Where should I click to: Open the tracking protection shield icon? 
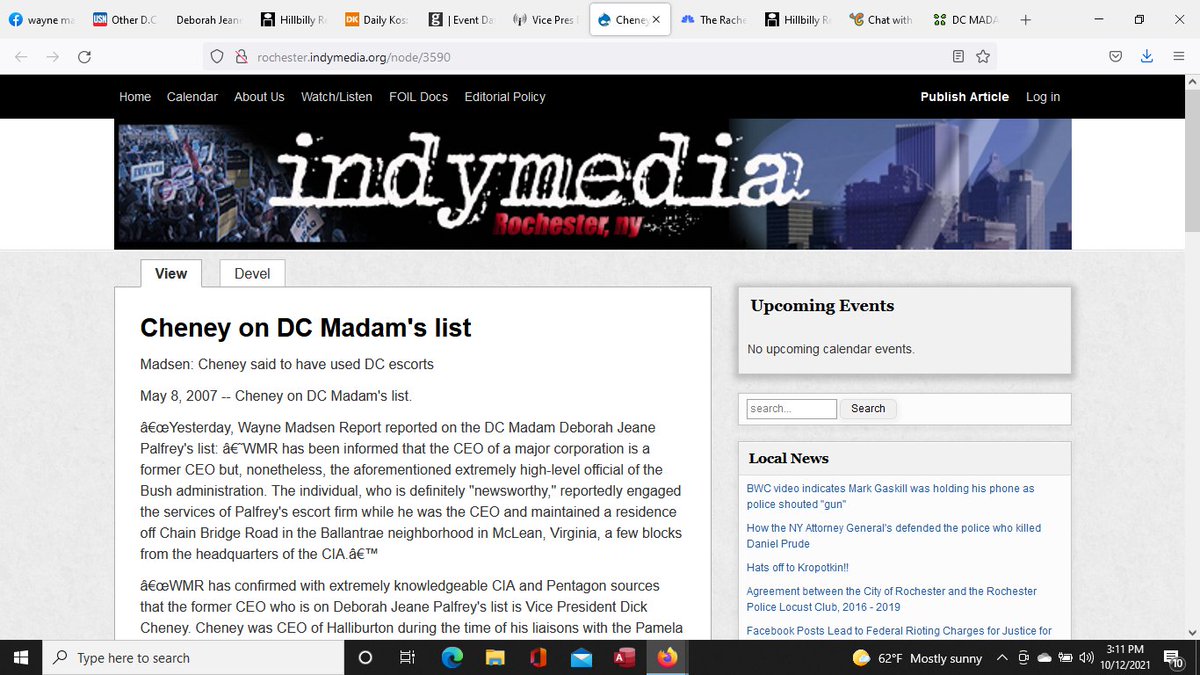(x=217, y=57)
